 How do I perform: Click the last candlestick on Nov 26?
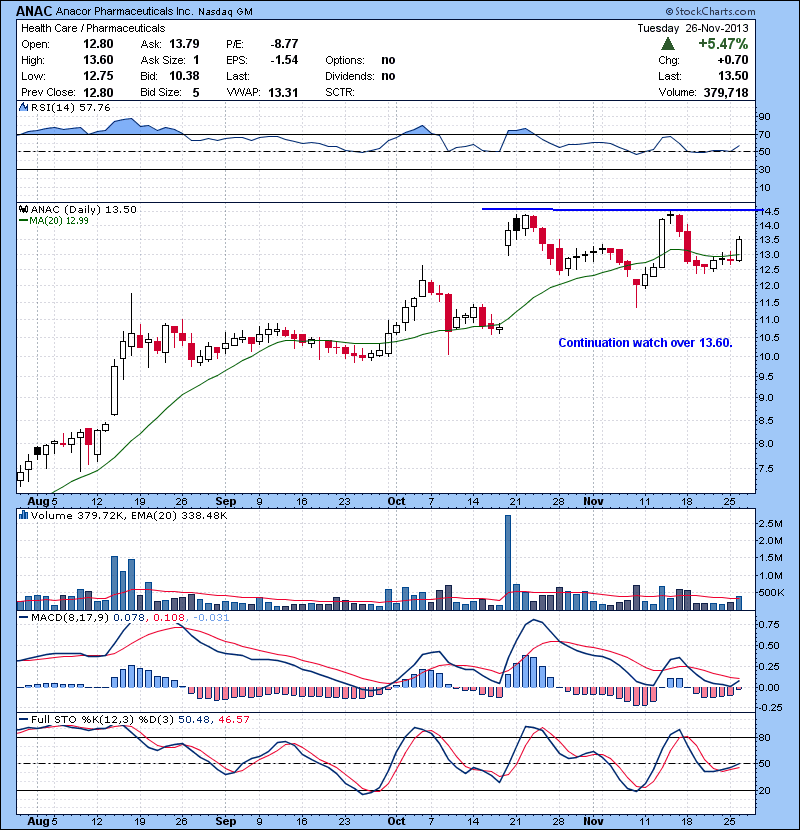[x=739, y=249]
